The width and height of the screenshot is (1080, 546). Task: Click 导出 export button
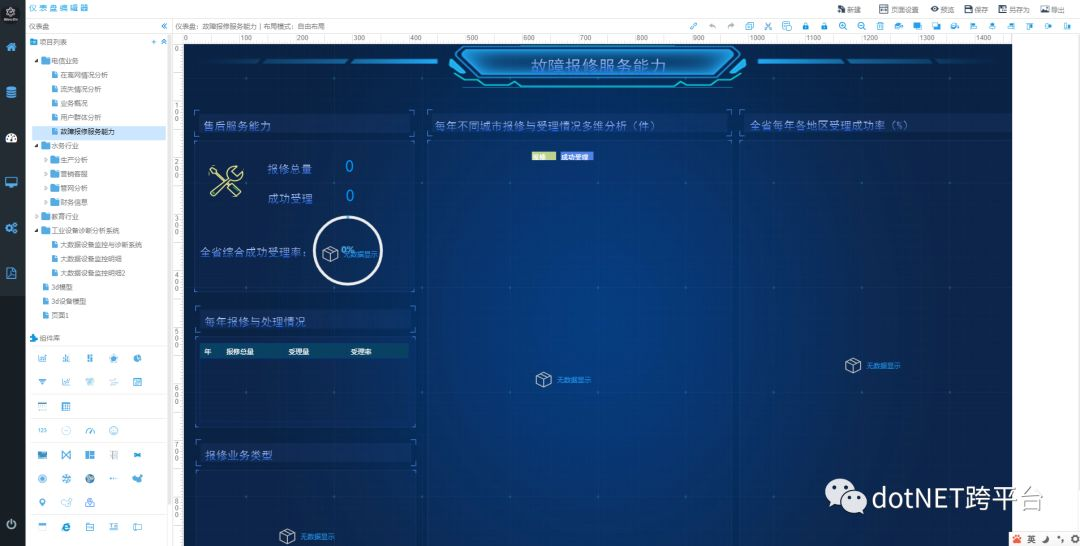tap(1052, 9)
